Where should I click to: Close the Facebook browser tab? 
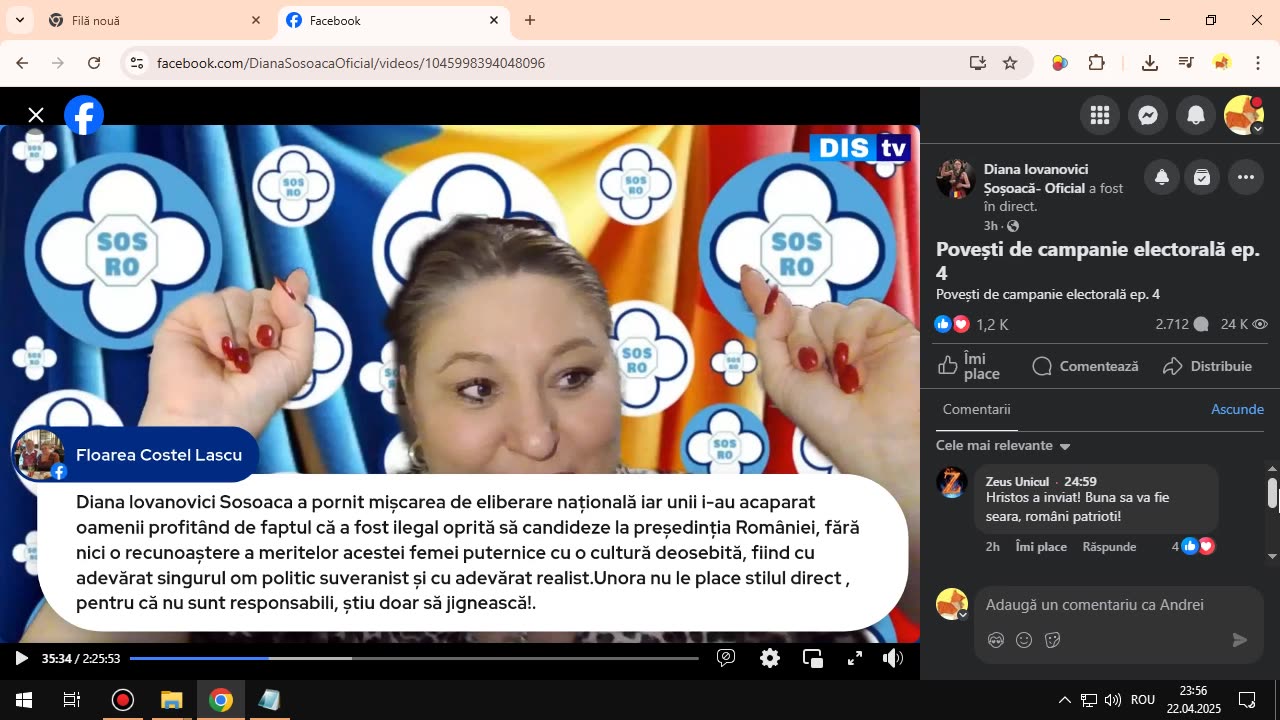tap(494, 20)
